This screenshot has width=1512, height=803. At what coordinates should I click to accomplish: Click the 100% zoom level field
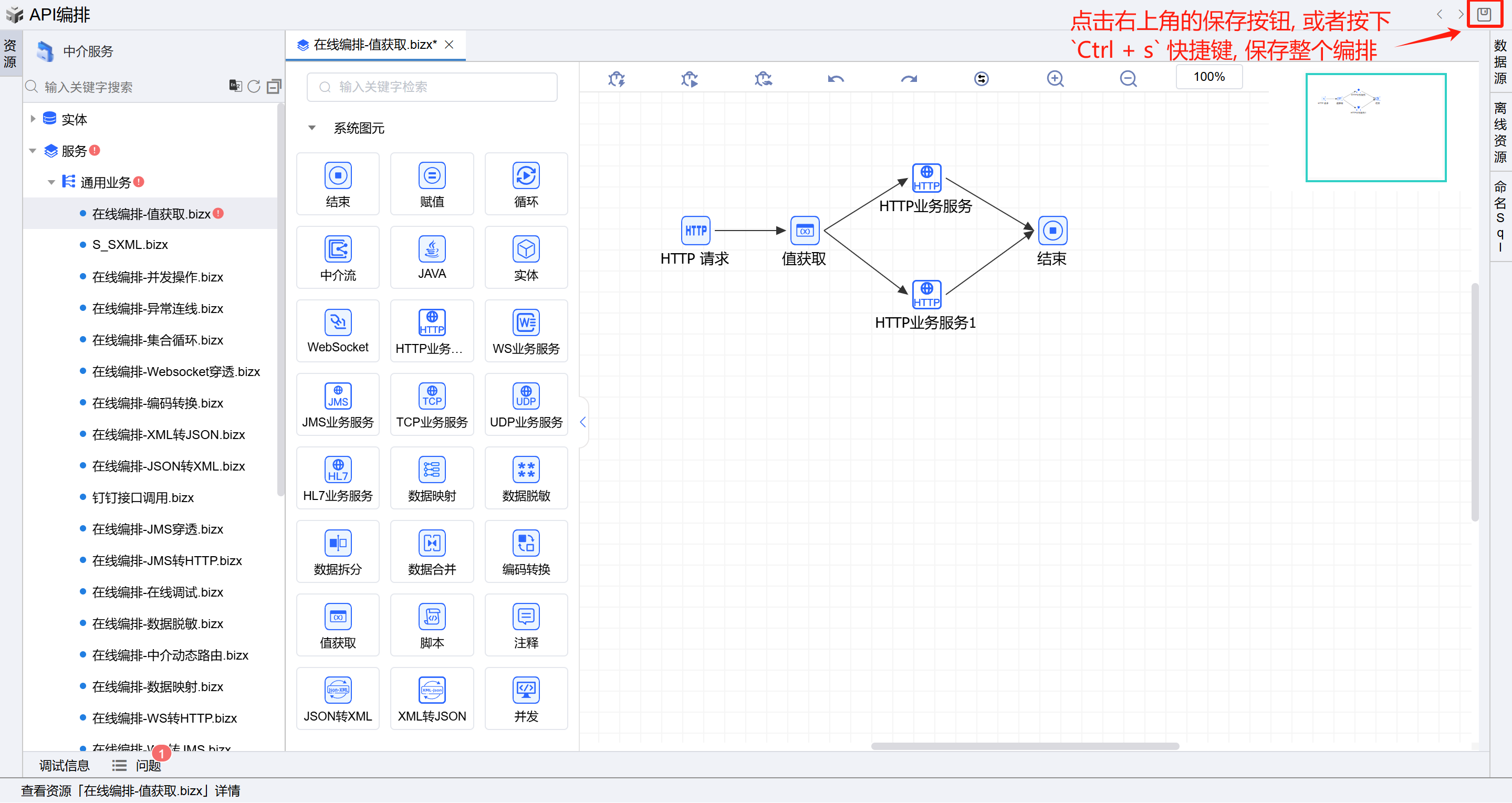tap(1208, 77)
